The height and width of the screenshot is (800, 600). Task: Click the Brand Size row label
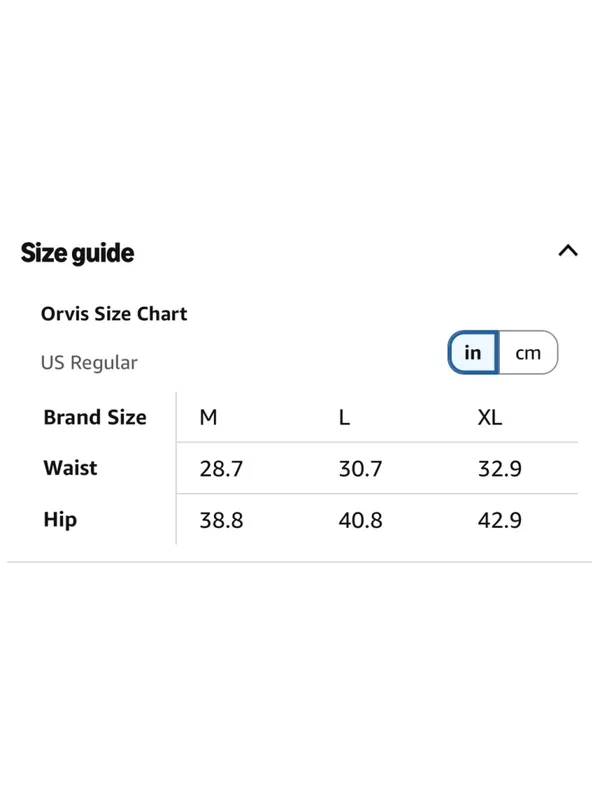click(x=95, y=417)
